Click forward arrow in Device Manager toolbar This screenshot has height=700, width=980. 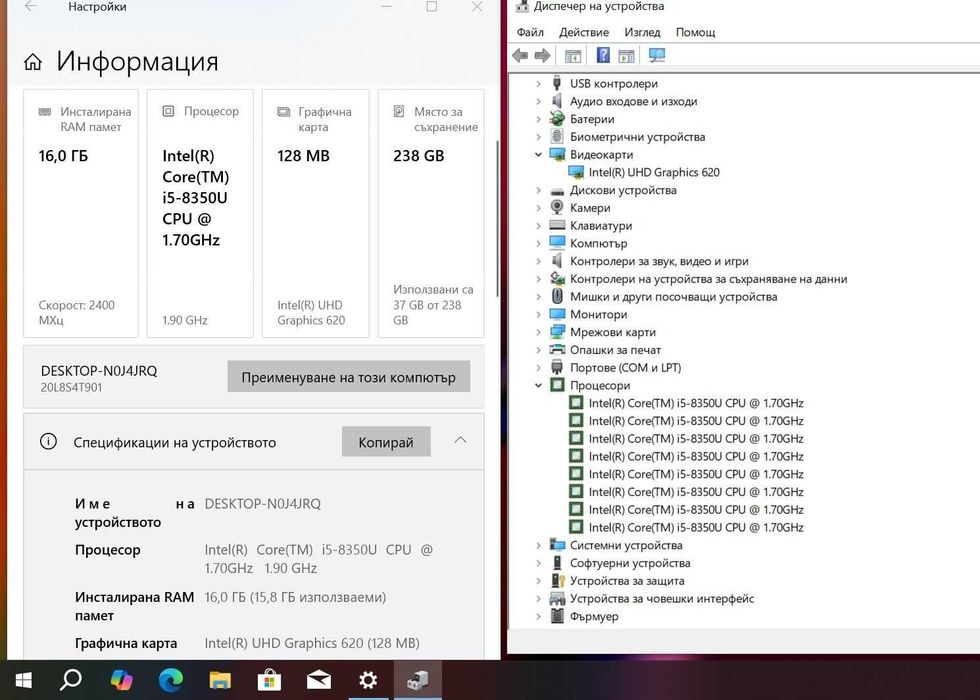542,56
